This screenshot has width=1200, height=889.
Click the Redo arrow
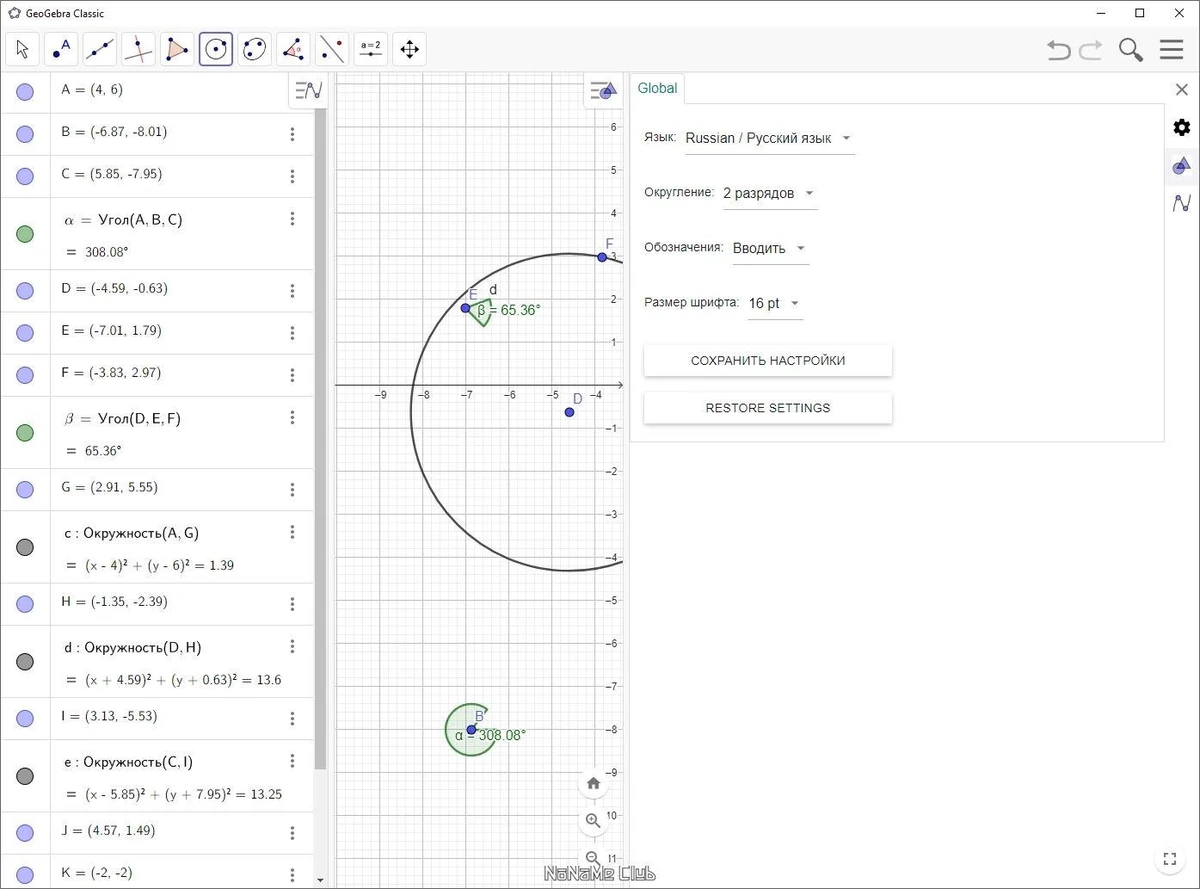point(1090,50)
